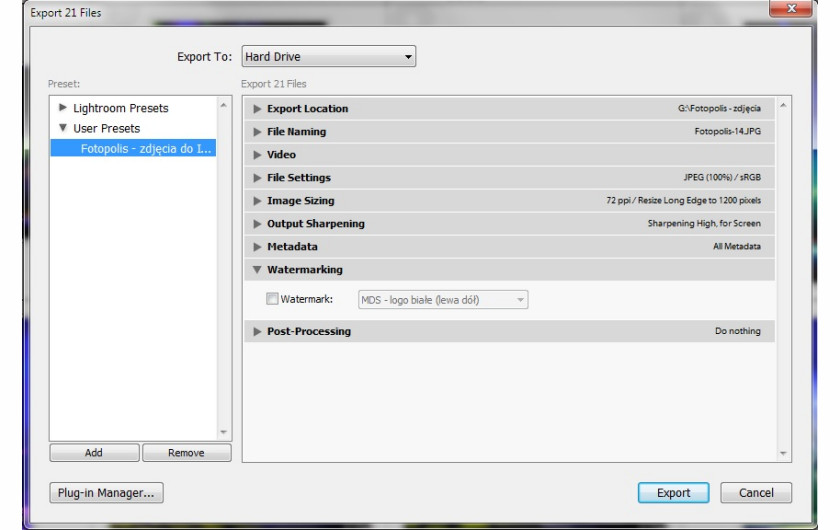Image resolution: width=840 pixels, height=530 pixels.
Task: Select Fotopolis - zdjęcia preset
Action: pyautogui.click(x=133, y=148)
